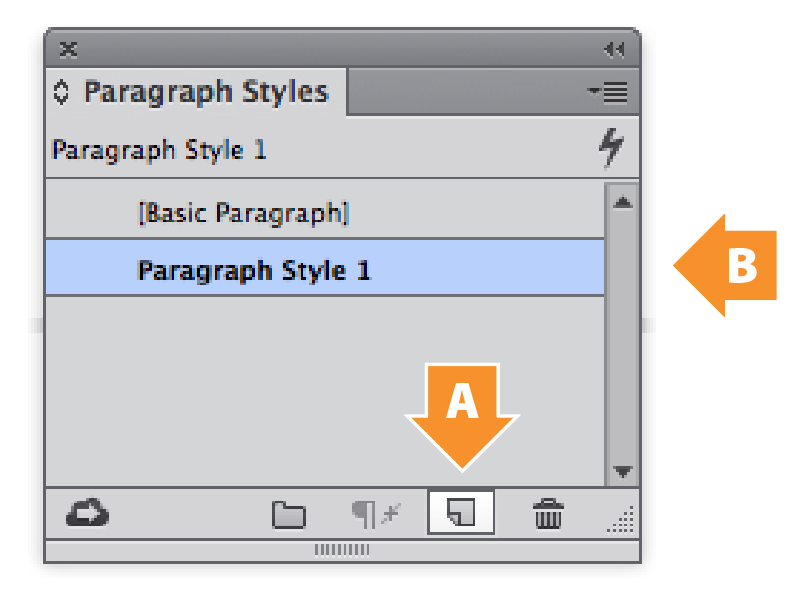Click the Create New Style icon
798x598 pixels.
pyautogui.click(x=461, y=512)
